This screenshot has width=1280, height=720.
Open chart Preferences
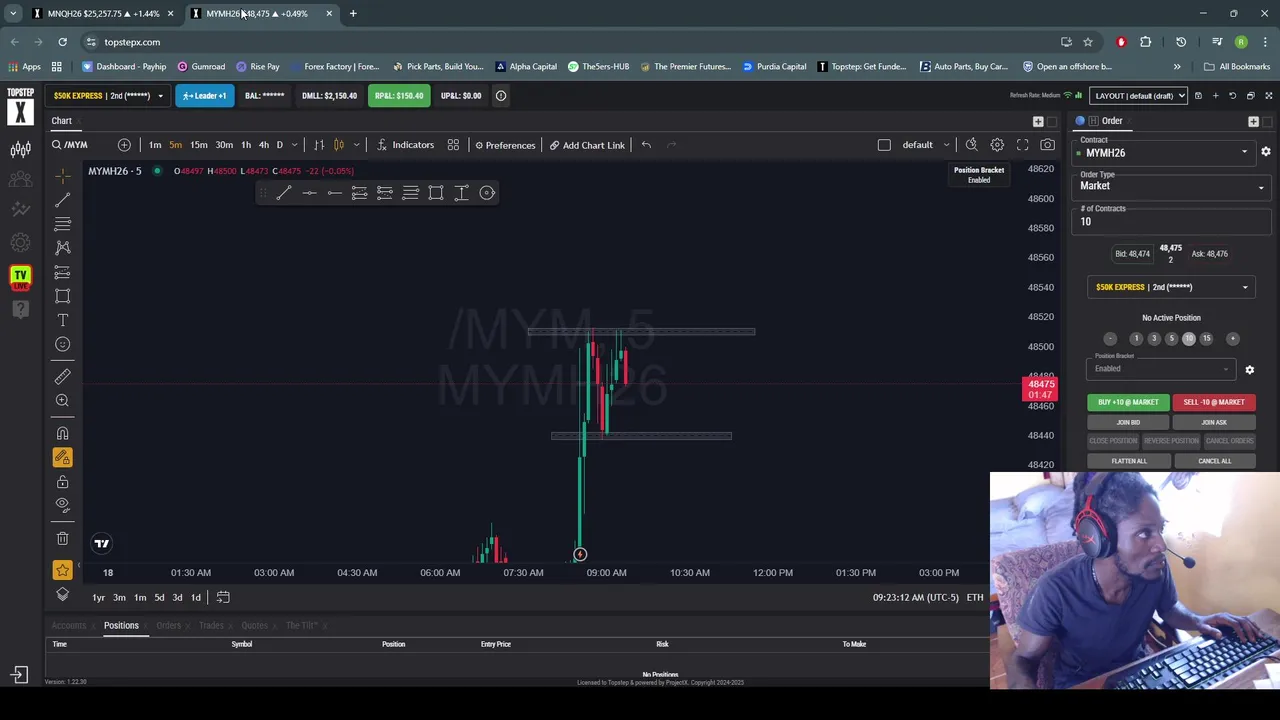505,145
